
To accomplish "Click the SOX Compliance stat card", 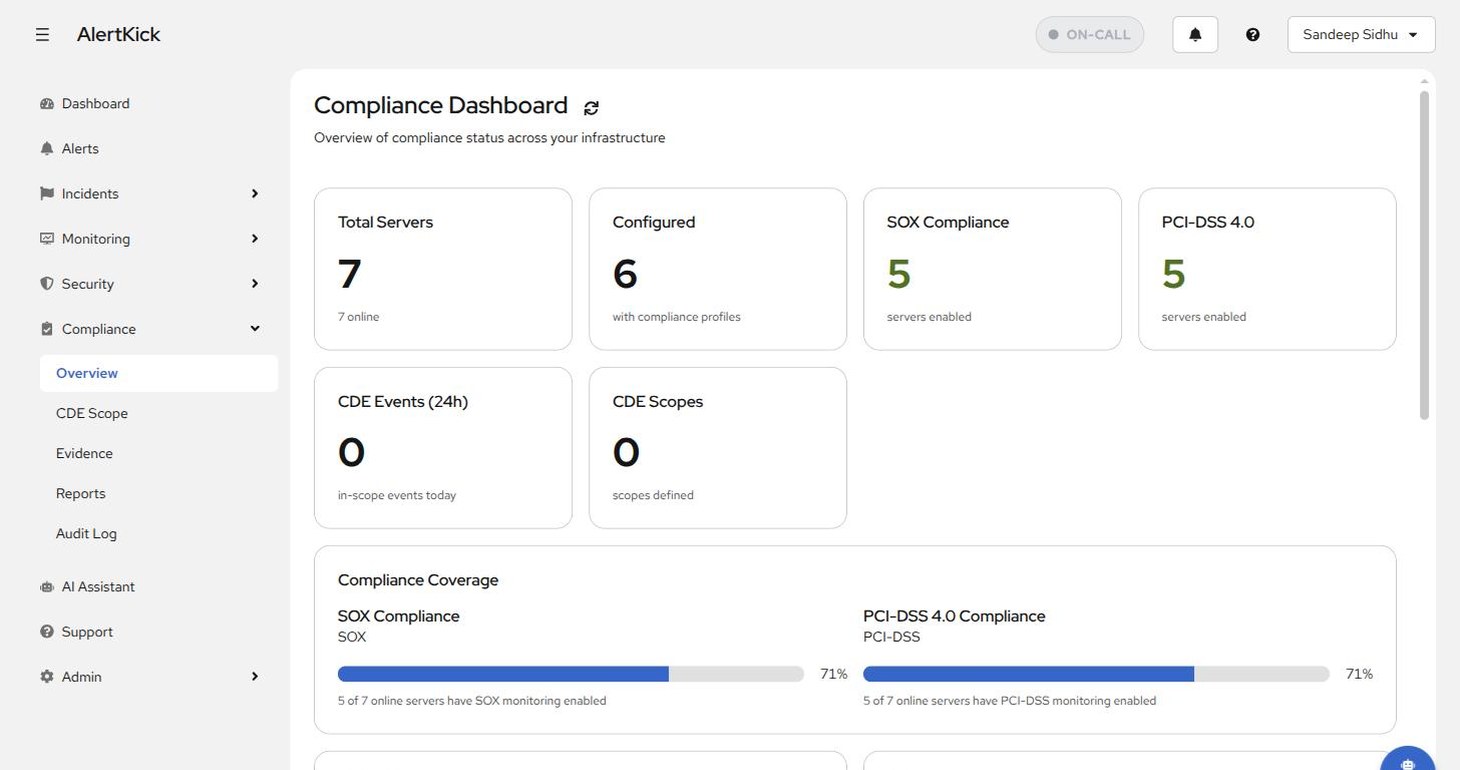I will click(992, 269).
